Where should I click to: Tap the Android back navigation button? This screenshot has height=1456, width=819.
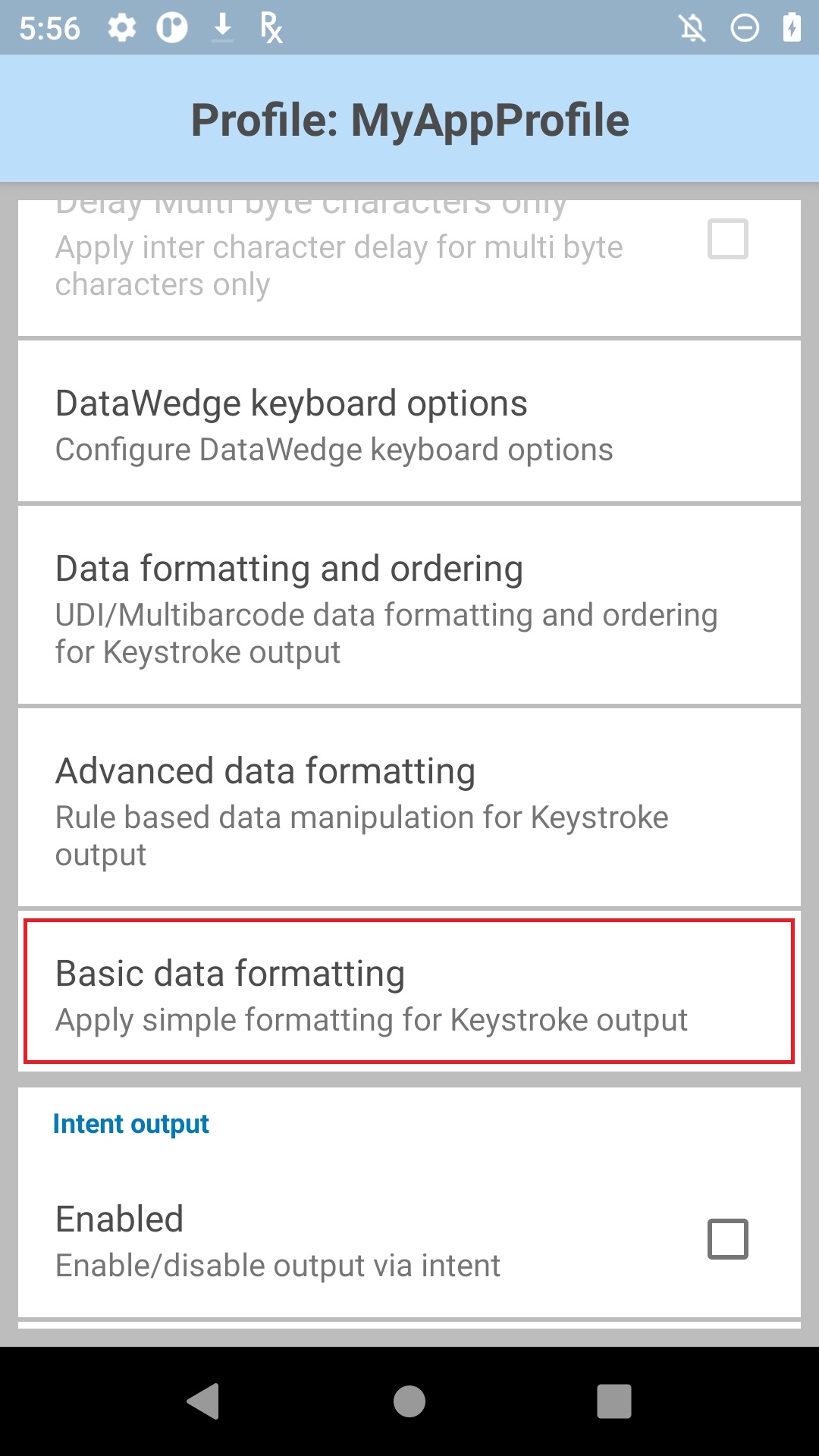[x=203, y=1401]
